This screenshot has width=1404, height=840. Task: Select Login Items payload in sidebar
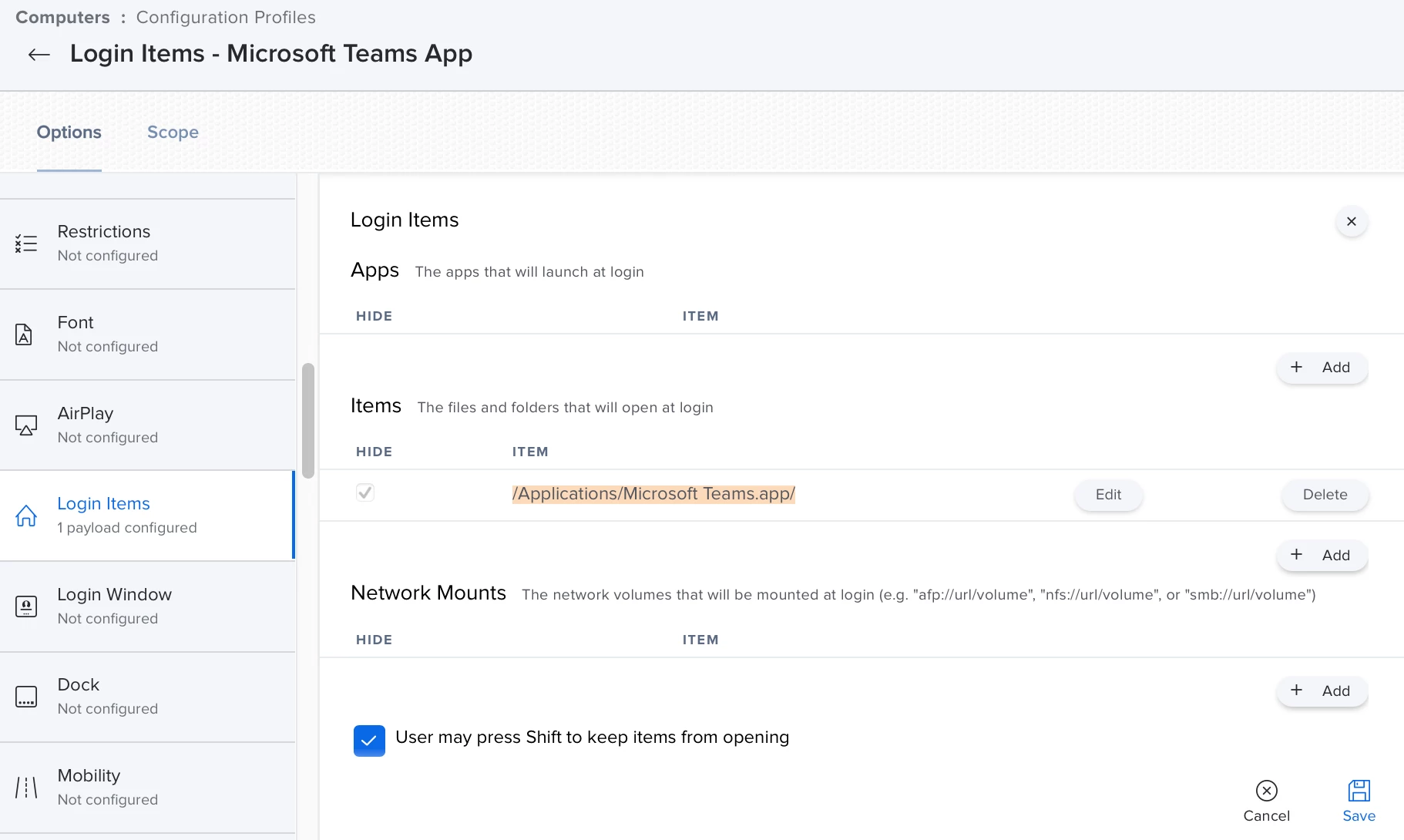point(148,516)
